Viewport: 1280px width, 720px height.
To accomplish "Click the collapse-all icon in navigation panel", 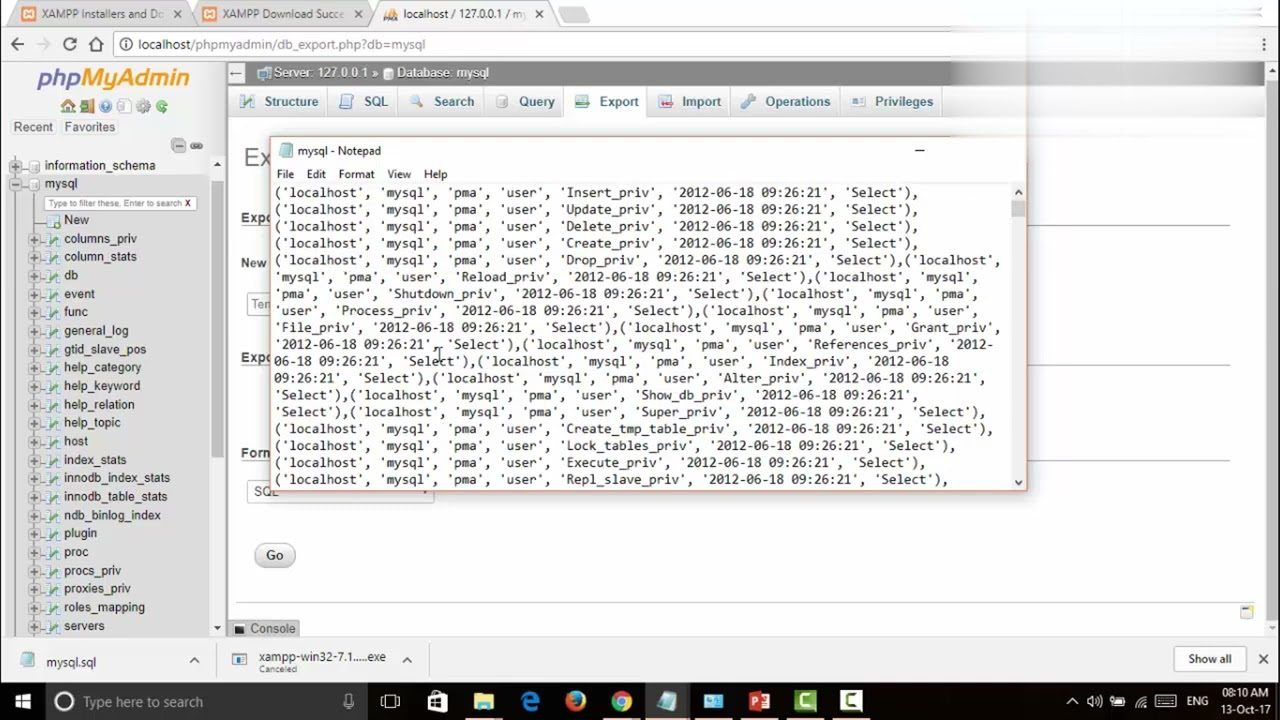I will pyautogui.click(x=179, y=146).
